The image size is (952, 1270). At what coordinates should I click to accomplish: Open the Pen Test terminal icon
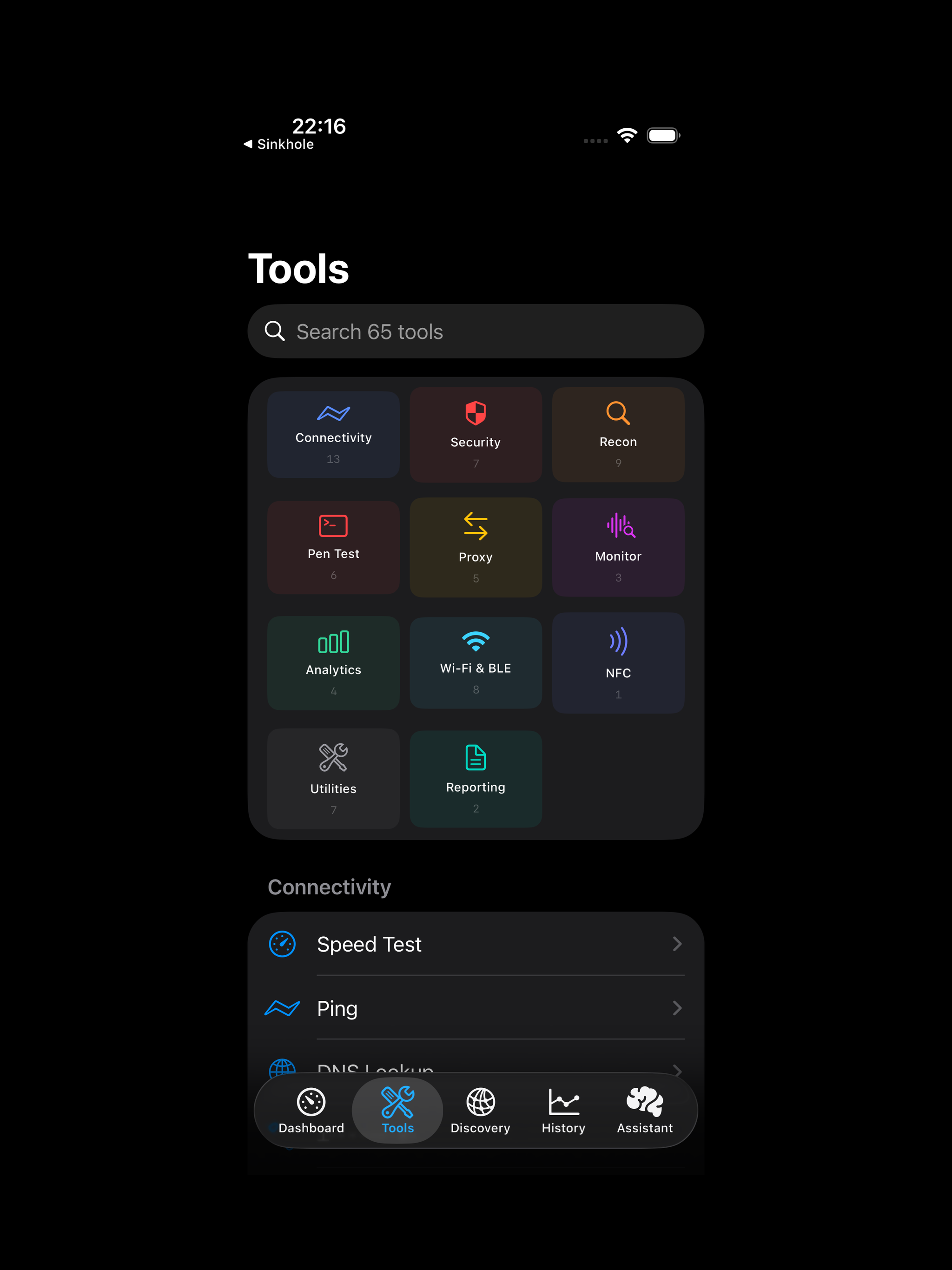click(x=333, y=525)
